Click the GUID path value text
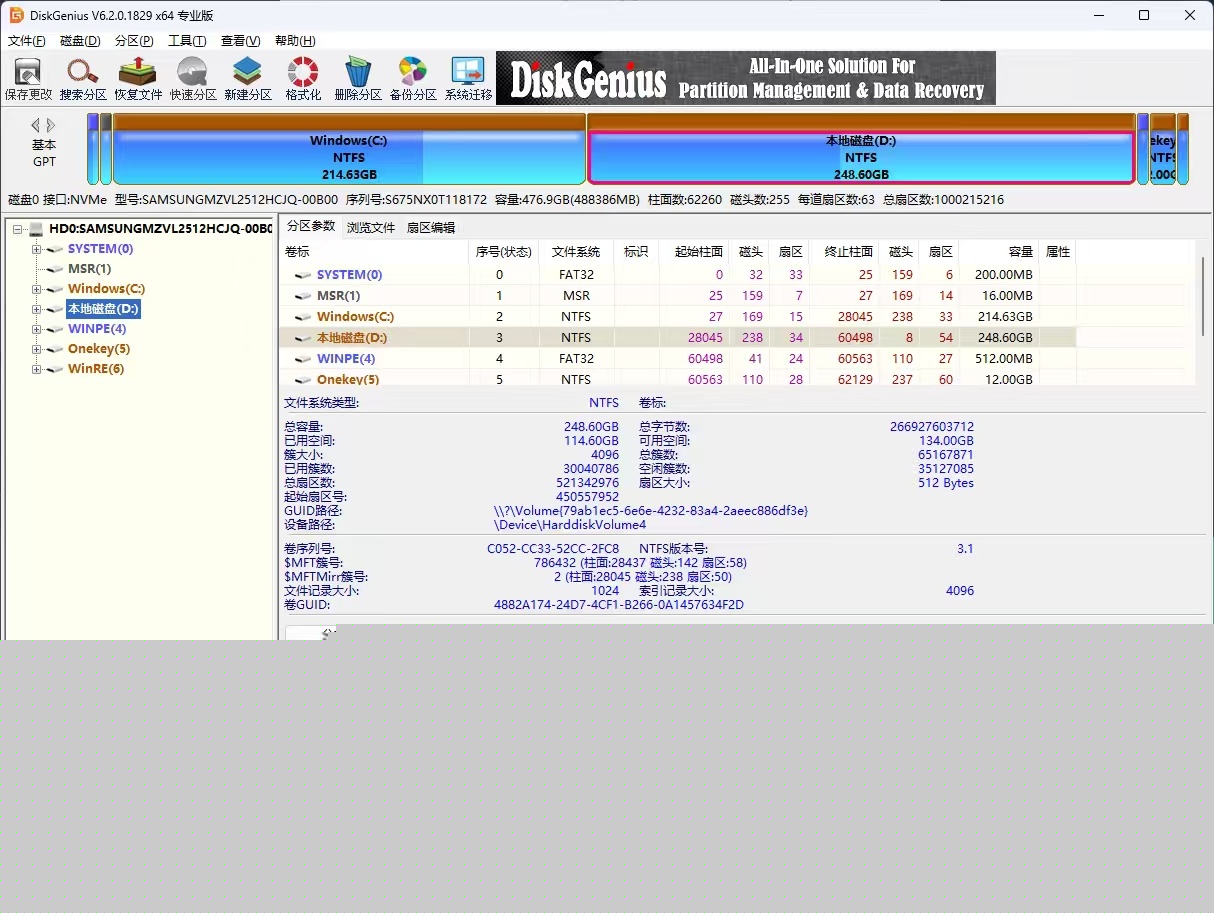 click(x=650, y=510)
